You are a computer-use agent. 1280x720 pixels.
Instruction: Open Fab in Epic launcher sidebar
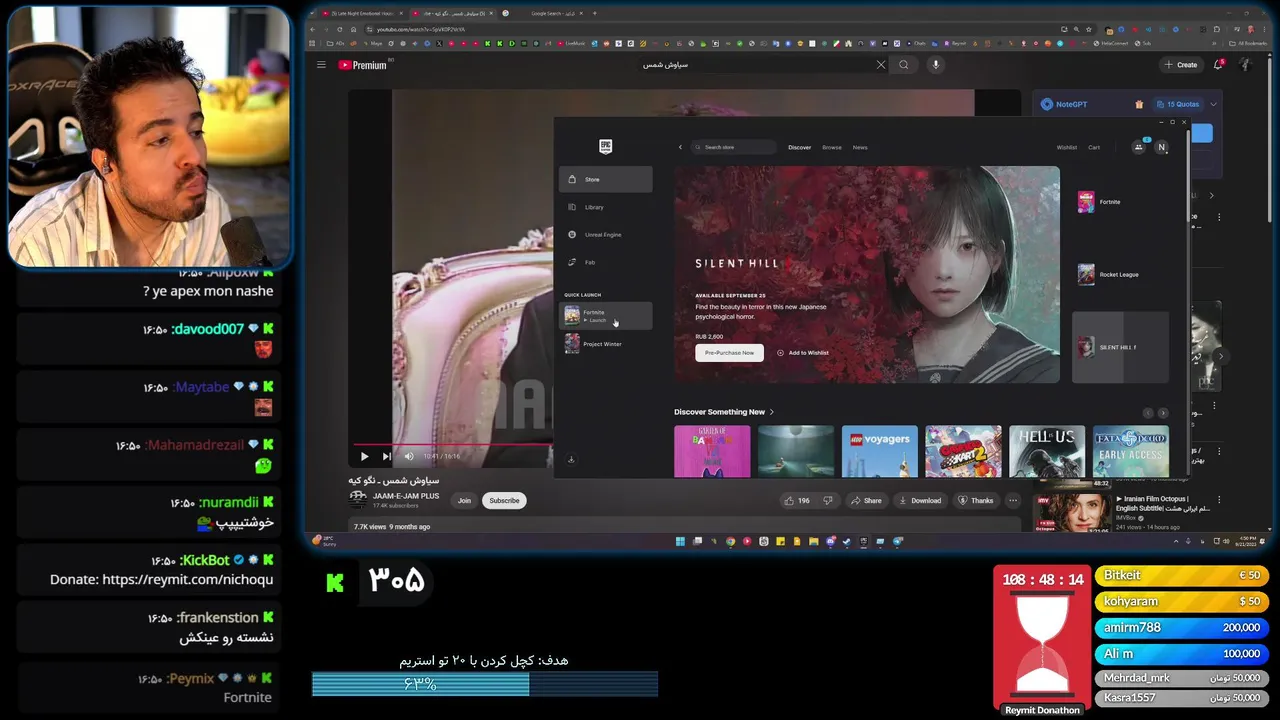pos(606,262)
